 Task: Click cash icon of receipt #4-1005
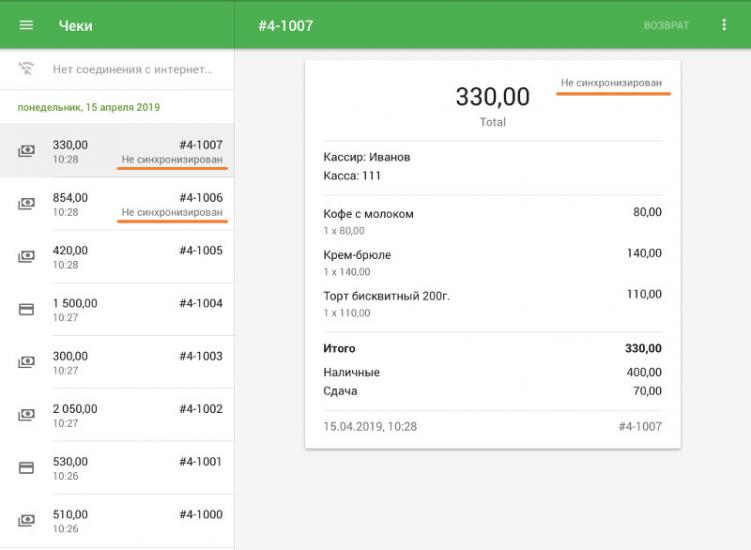(26, 257)
